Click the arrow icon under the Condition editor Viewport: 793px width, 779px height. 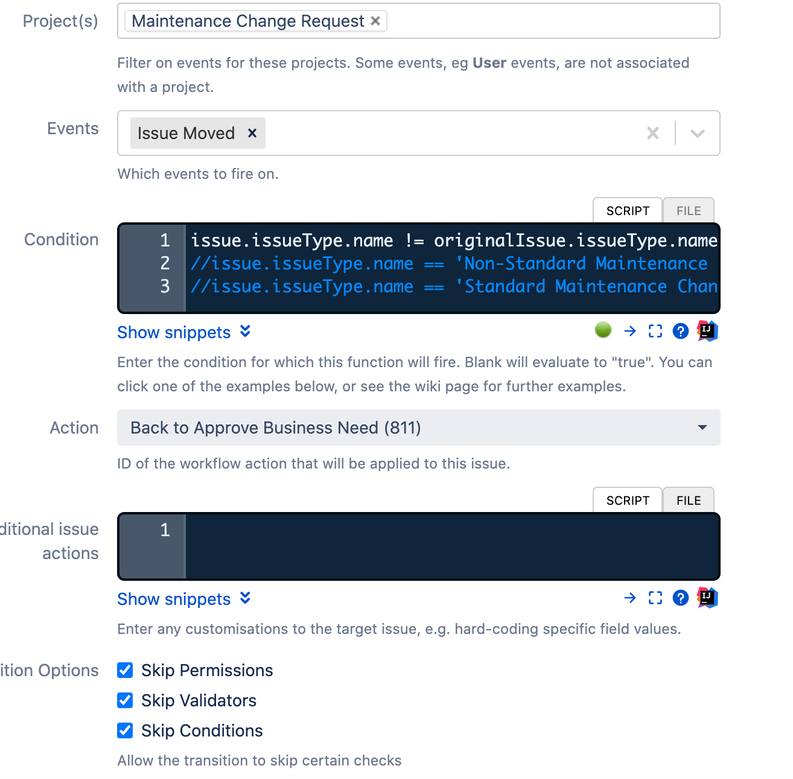coord(630,331)
